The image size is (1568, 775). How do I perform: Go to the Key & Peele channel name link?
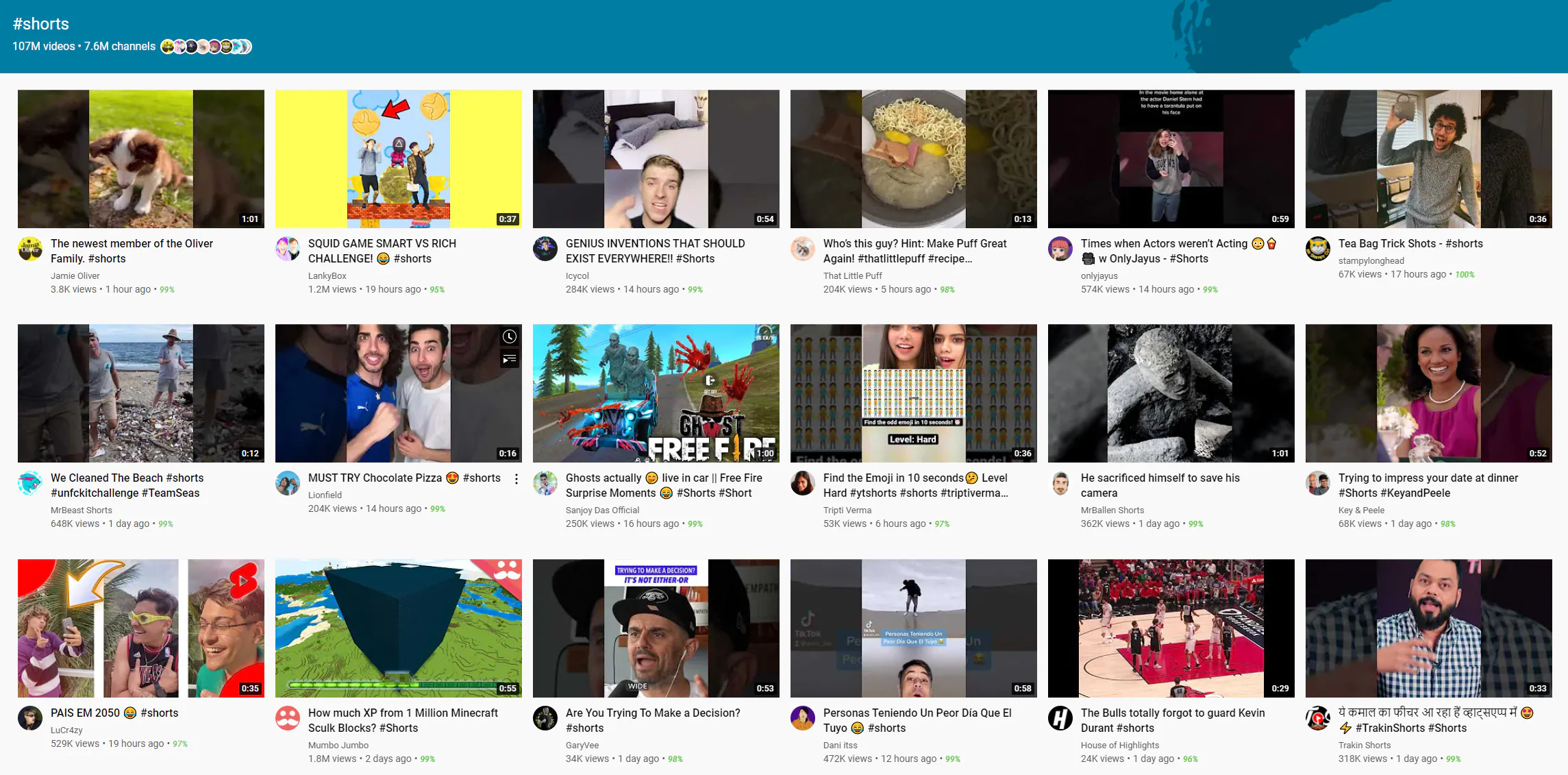(1361, 510)
